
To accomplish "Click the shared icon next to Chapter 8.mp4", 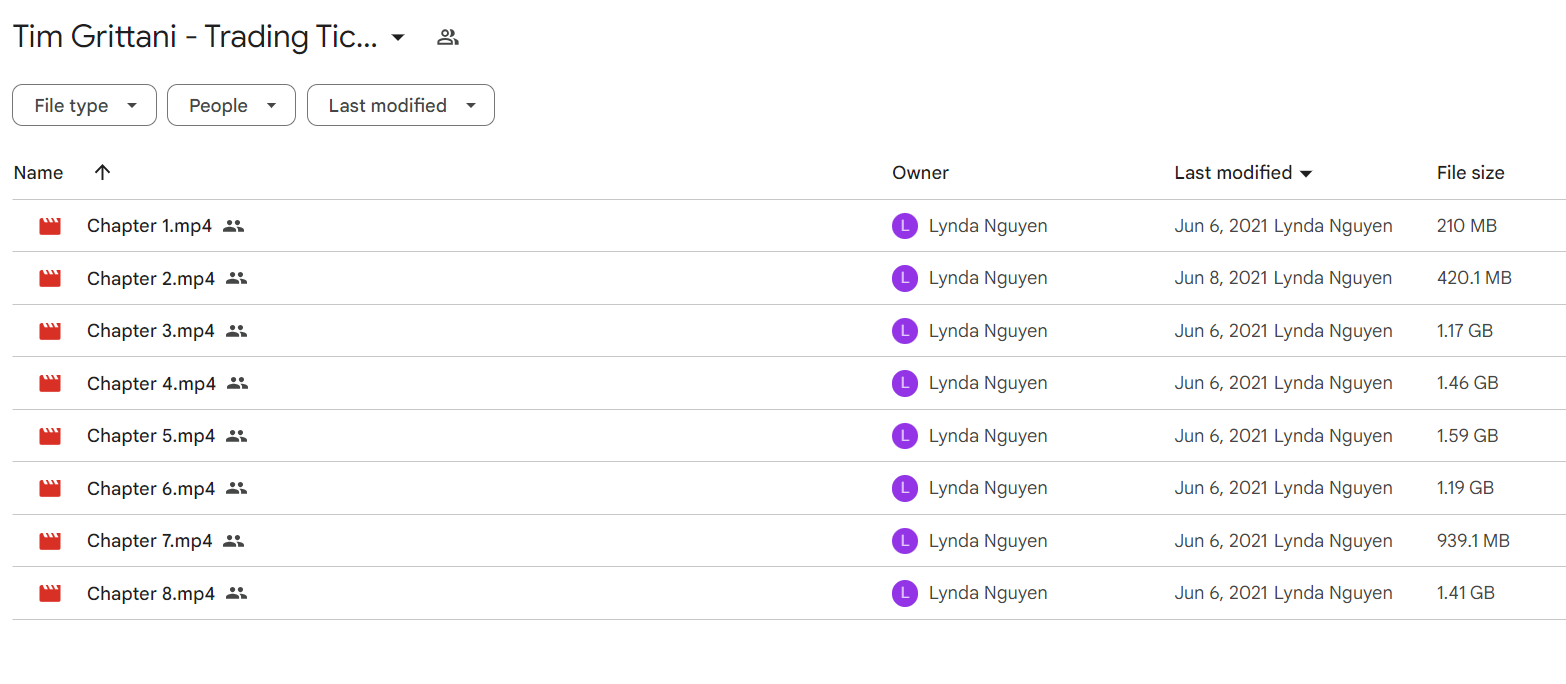I will tap(236, 593).
